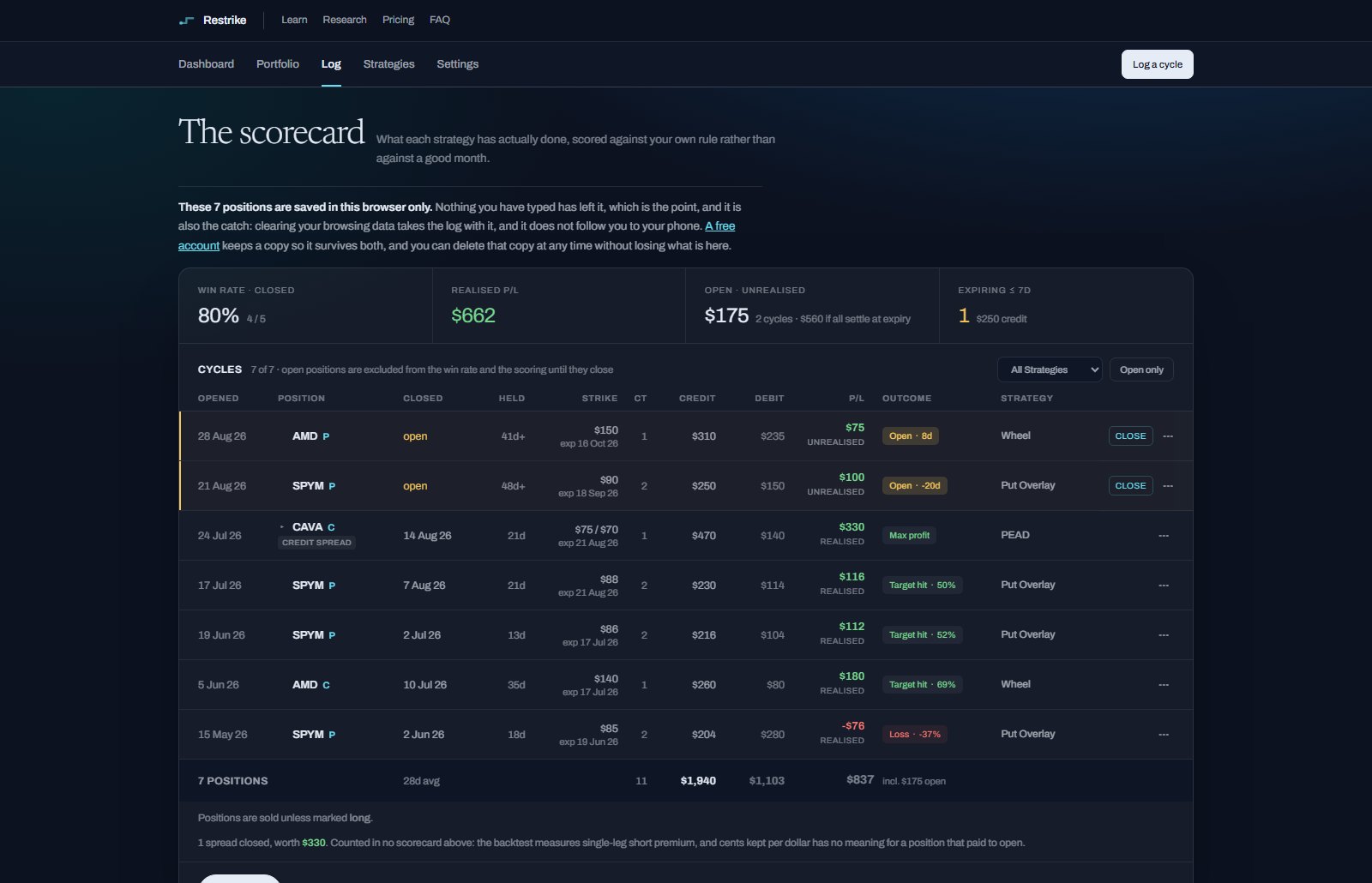Open the more menu for SPYM $85 row
Viewport: 1372px width, 883px height.
(1164, 735)
